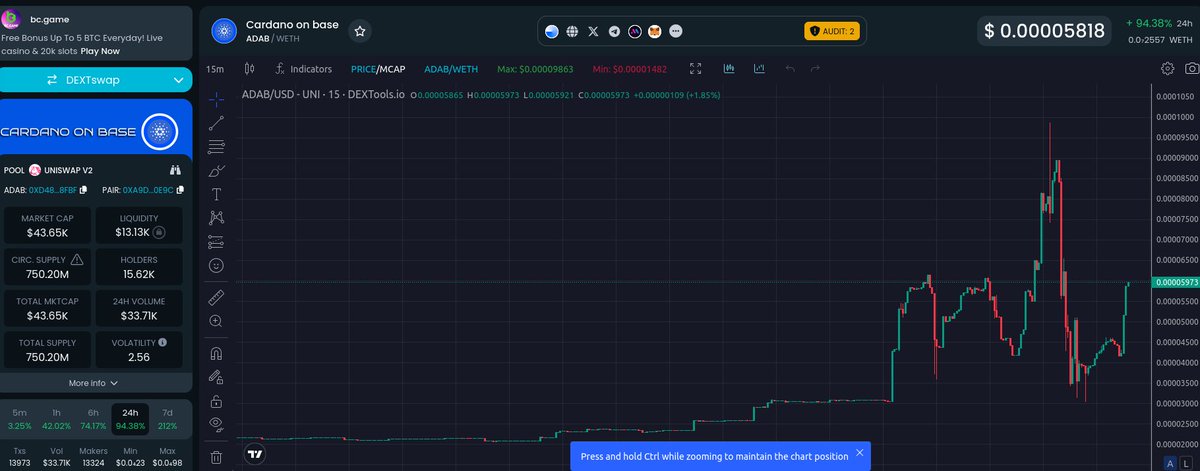Select the crosshair cursor tool

(x=216, y=99)
